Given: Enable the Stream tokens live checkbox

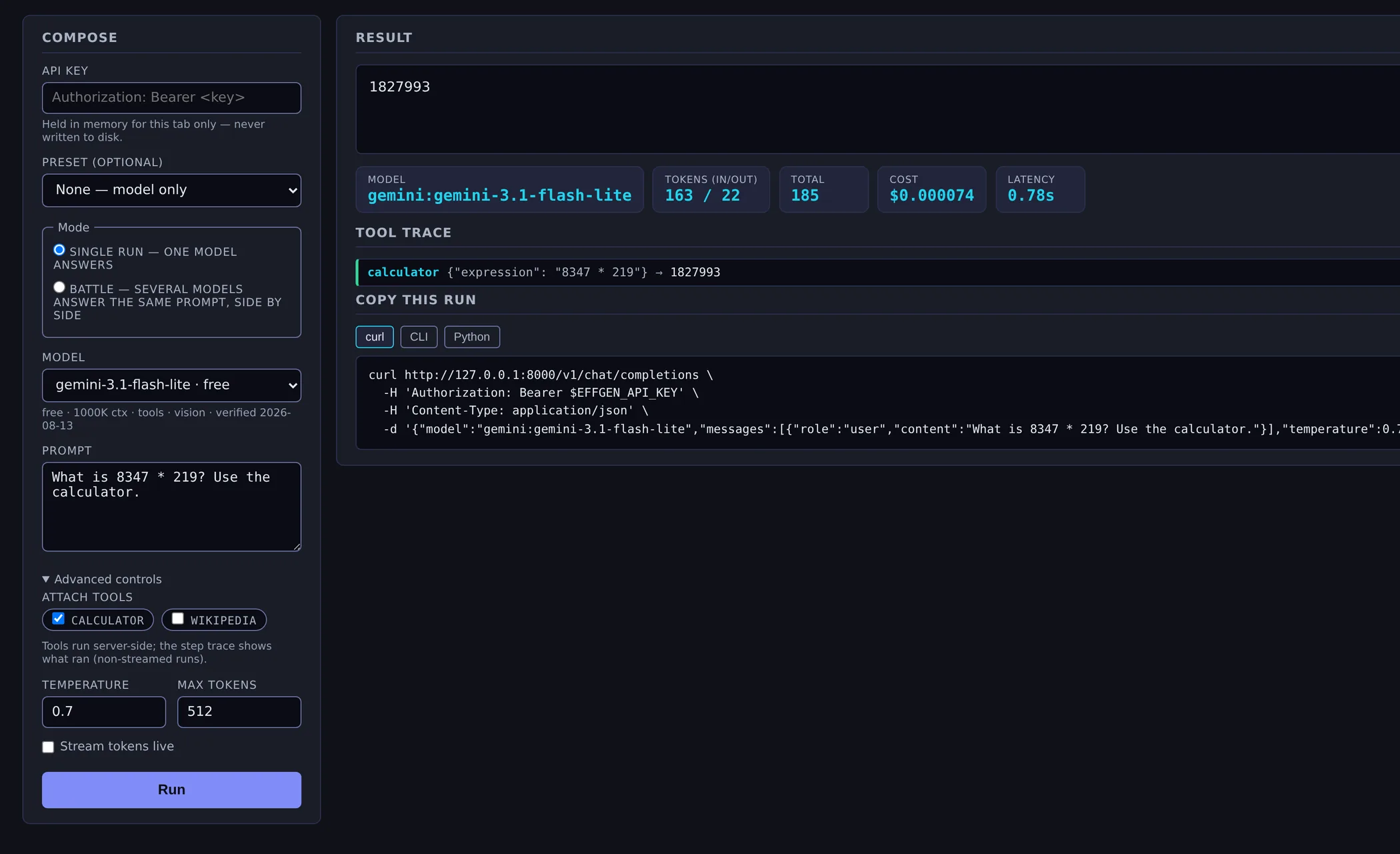Looking at the screenshot, I should pos(48,747).
